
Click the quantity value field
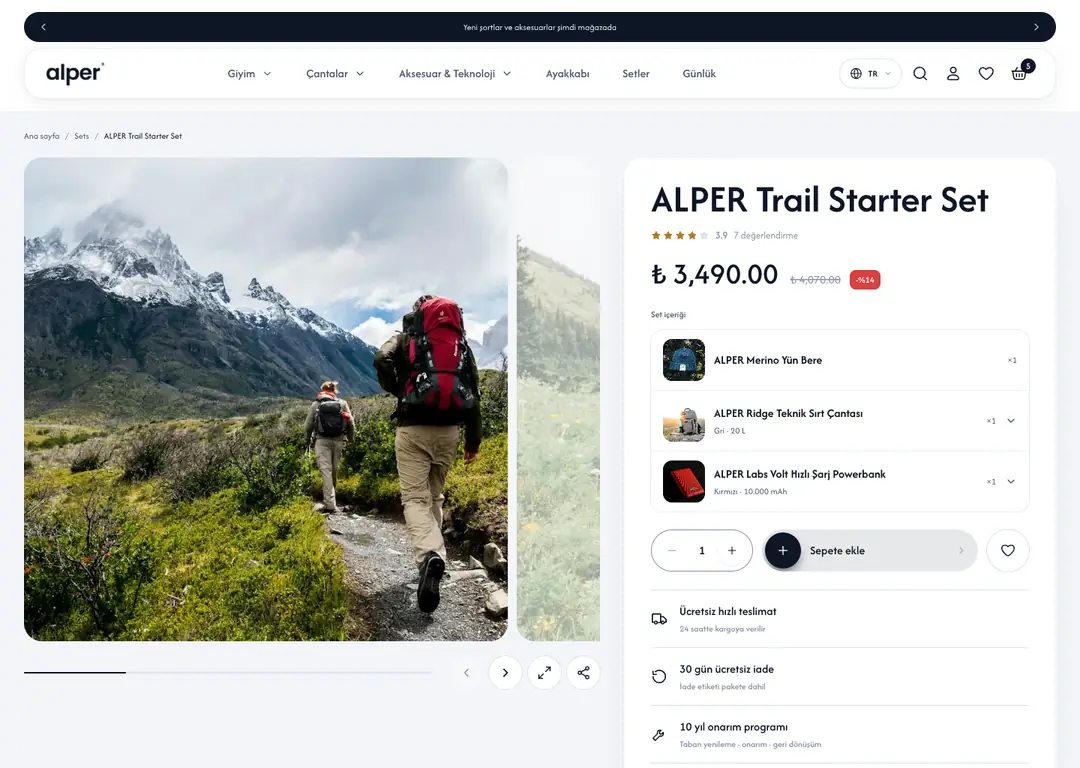702,550
